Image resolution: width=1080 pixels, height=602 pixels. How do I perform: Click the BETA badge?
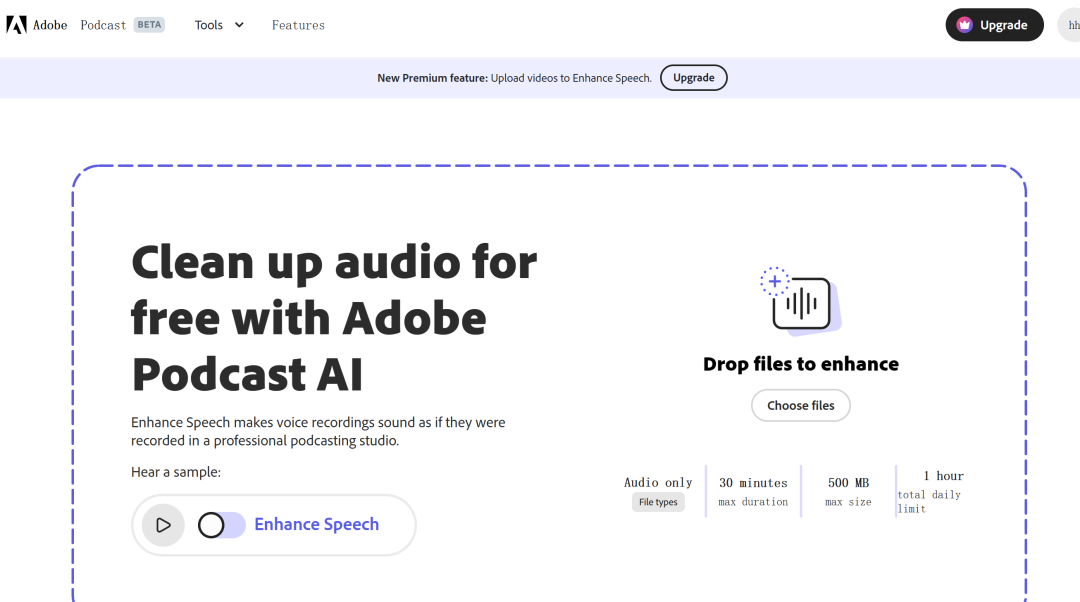149,25
